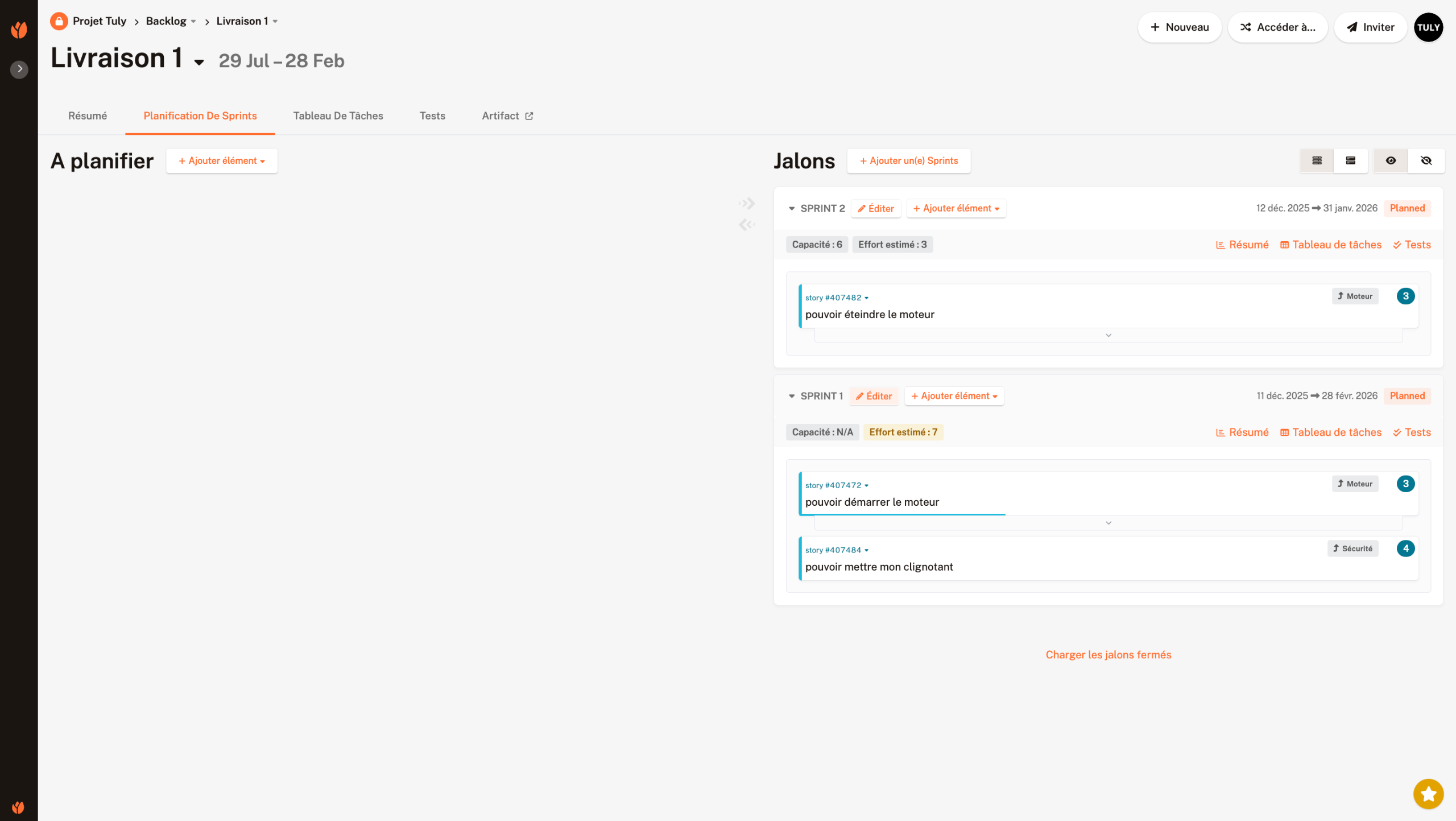
Task: Collapse the SPRINT 1 section
Action: click(x=792, y=397)
